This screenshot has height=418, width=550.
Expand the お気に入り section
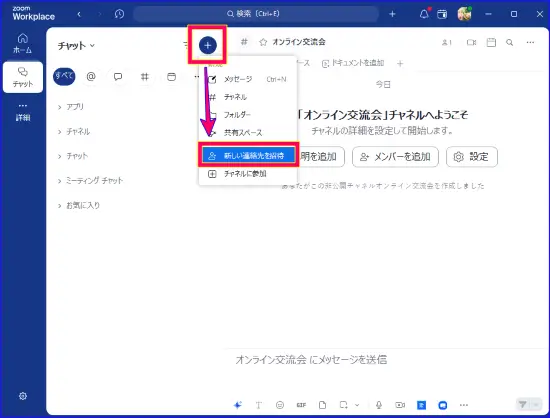(79, 205)
